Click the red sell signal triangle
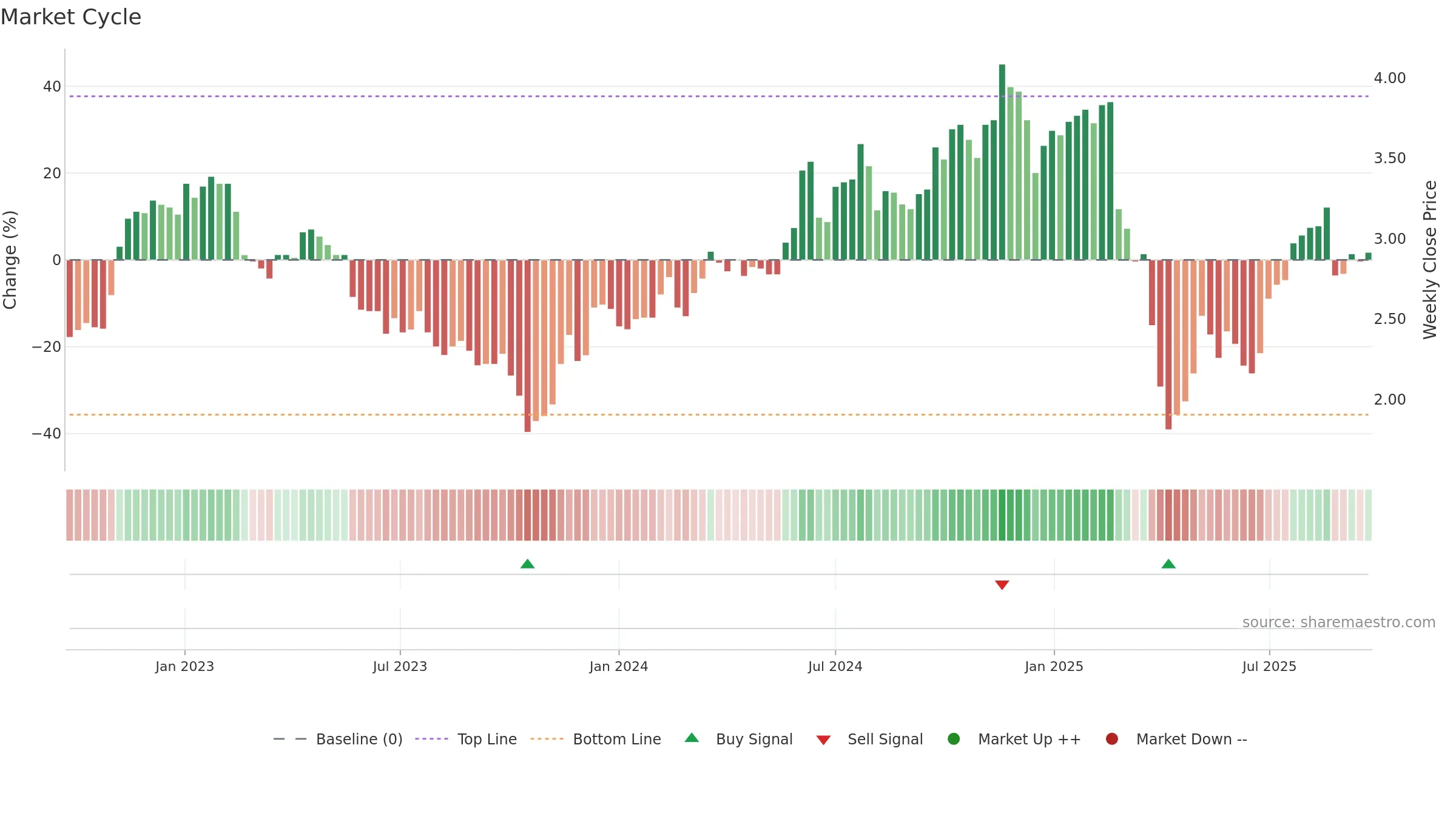Image resolution: width=1456 pixels, height=819 pixels. (x=1002, y=585)
